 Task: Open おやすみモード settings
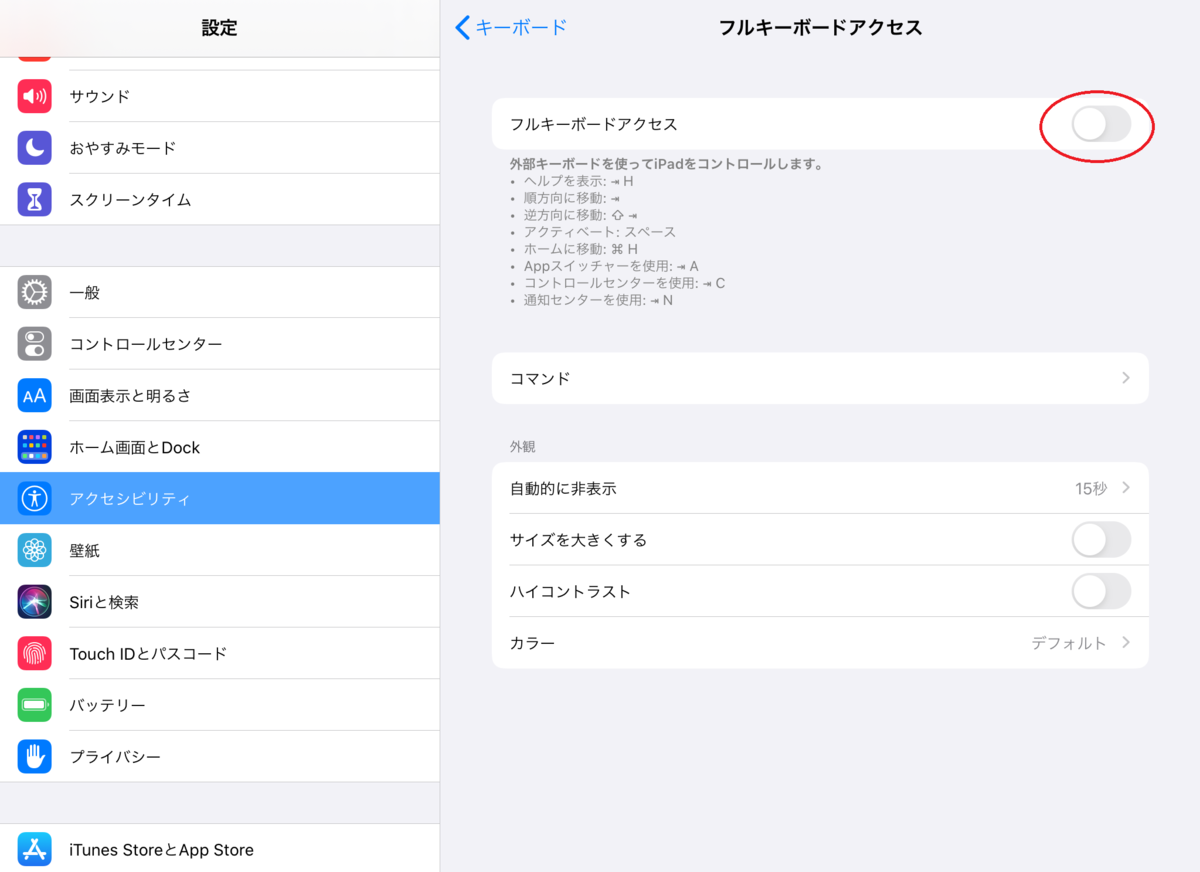pos(220,148)
